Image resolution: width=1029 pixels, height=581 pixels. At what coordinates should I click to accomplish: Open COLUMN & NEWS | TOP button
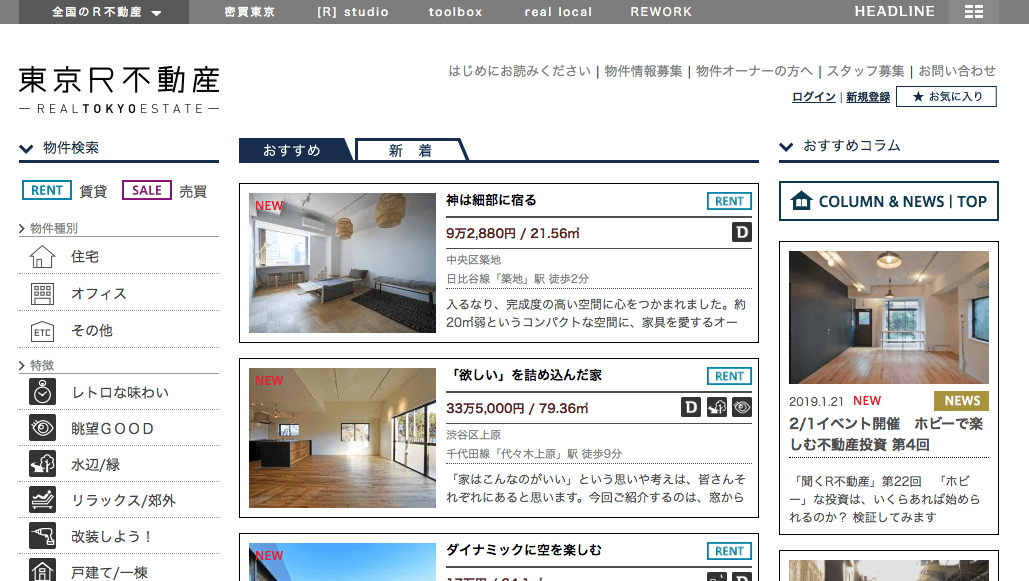pyautogui.click(x=889, y=201)
